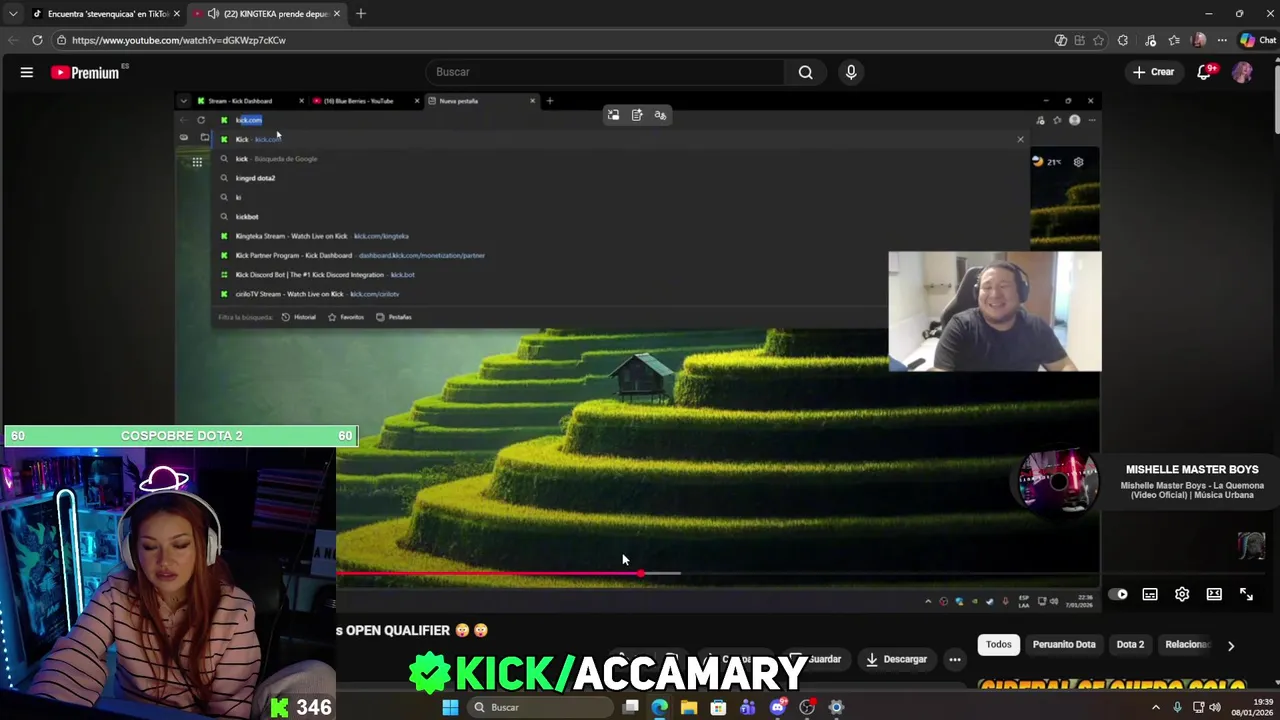Select the Relacionados filter chip
The width and height of the screenshot is (1280, 720).
(x=1187, y=645)
